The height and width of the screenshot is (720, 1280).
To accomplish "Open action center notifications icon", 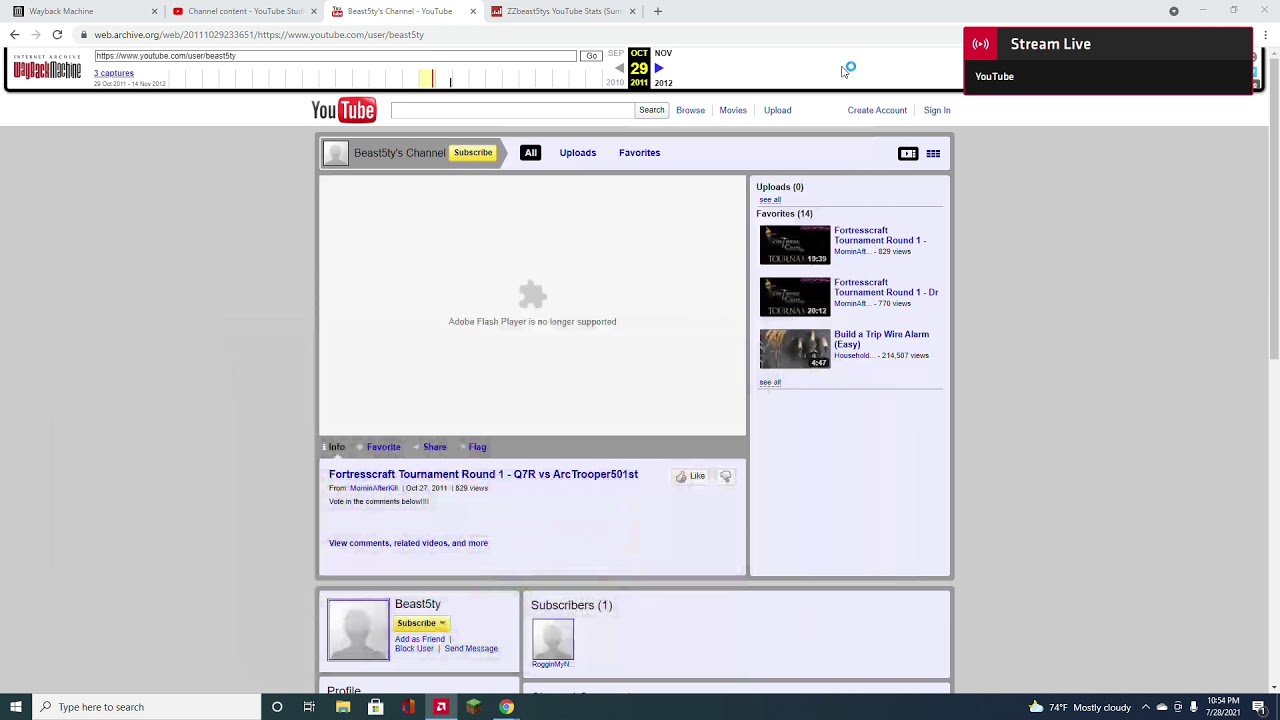I will (1259, 707).
